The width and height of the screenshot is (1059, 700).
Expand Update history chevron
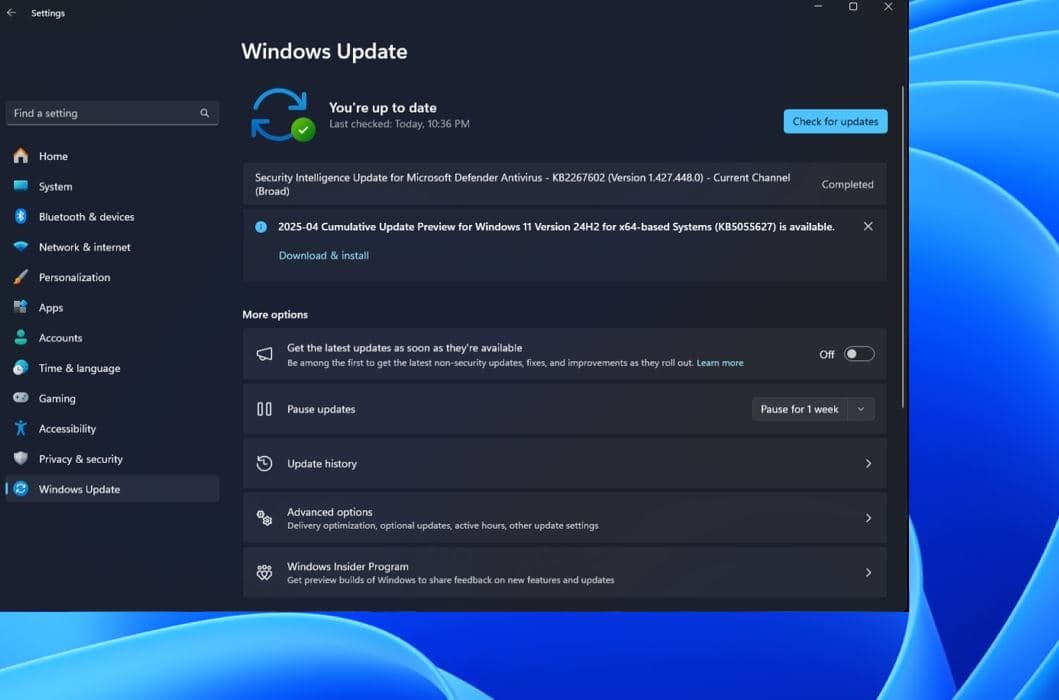point(867,464)
